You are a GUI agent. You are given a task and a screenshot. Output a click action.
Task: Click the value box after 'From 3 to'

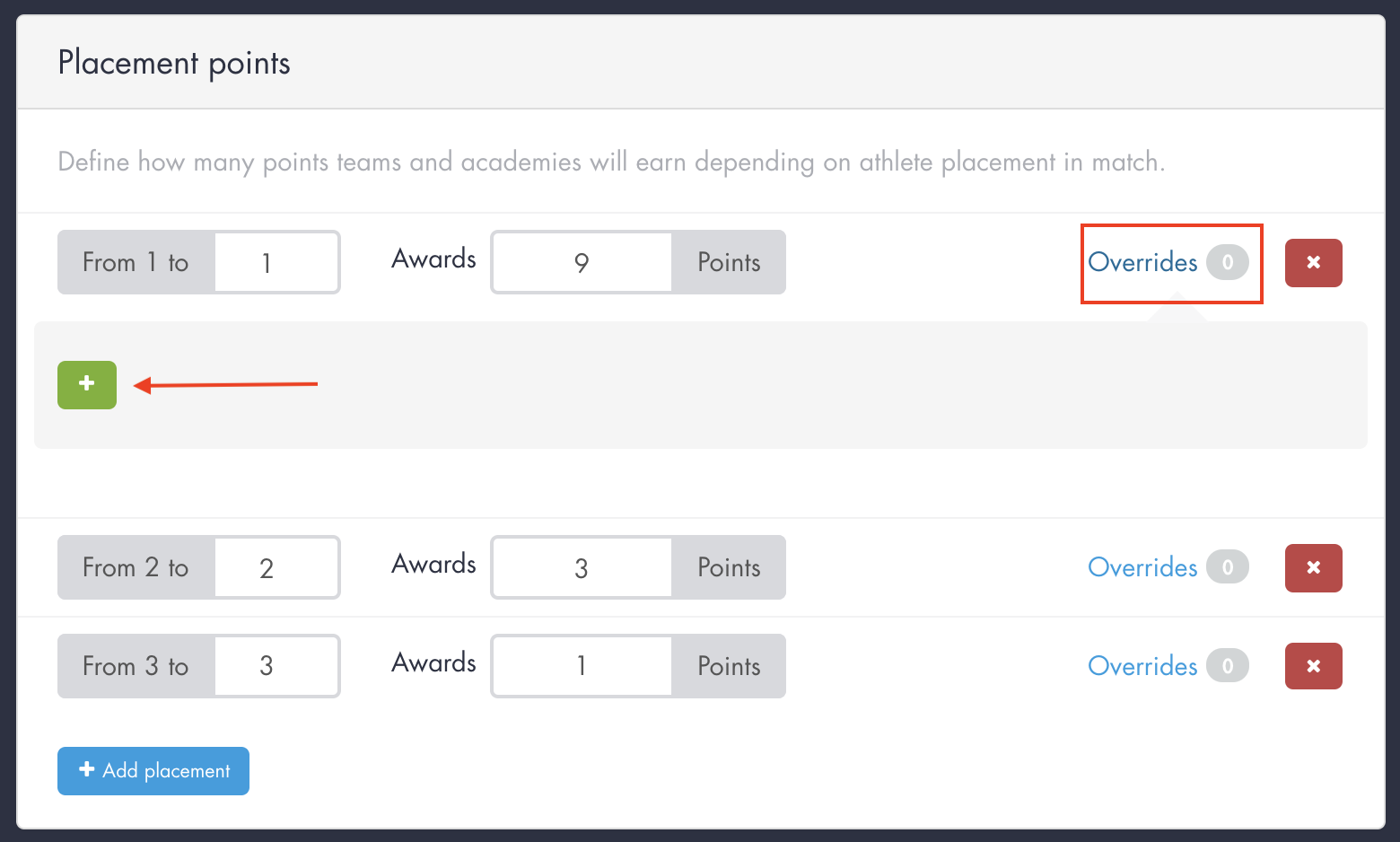[x=276, y=666]
